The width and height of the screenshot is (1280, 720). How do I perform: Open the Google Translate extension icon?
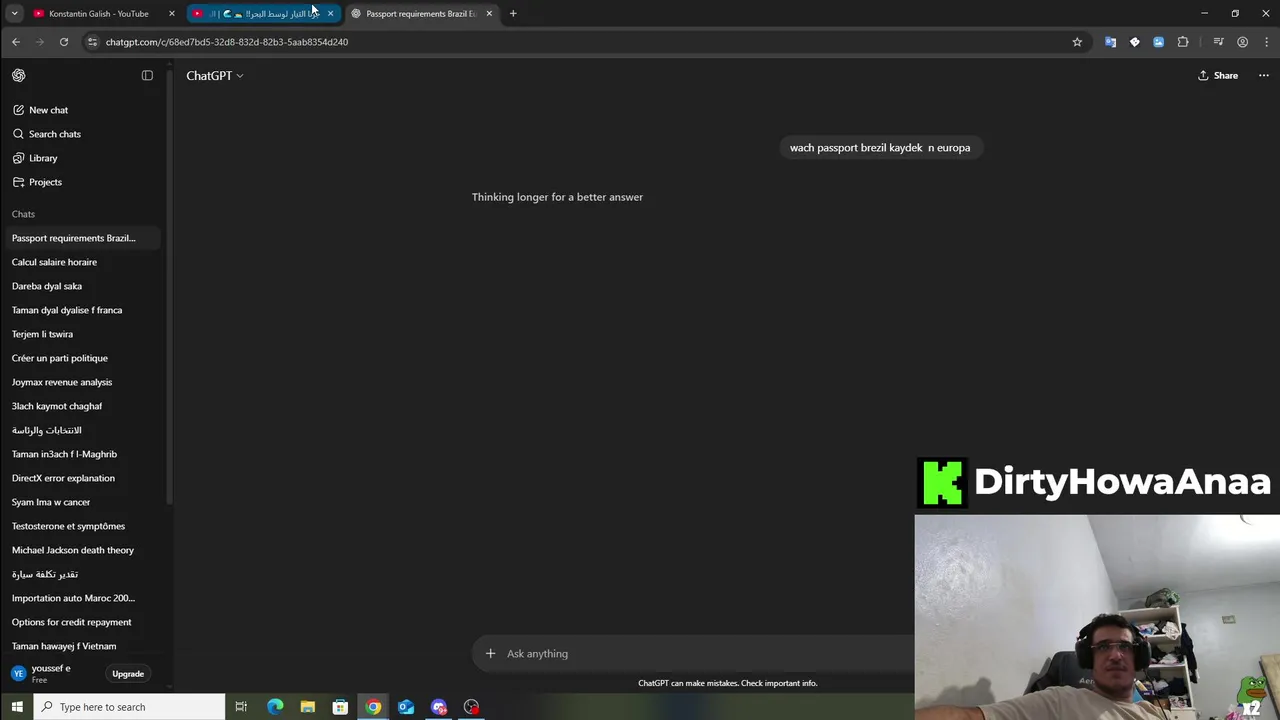coord(1110,42)
